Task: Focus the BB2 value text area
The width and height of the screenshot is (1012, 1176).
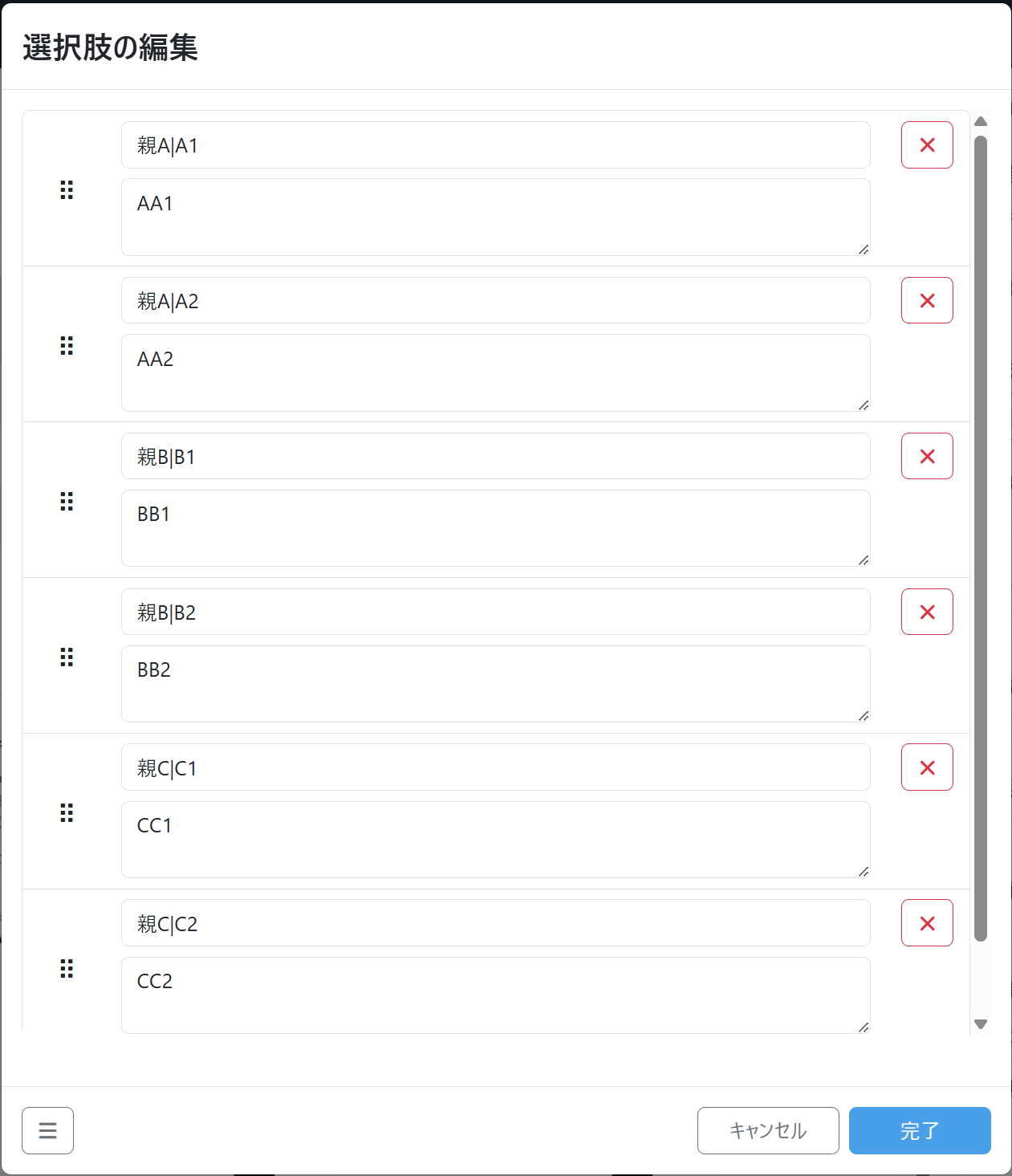Action: point(495,684)
